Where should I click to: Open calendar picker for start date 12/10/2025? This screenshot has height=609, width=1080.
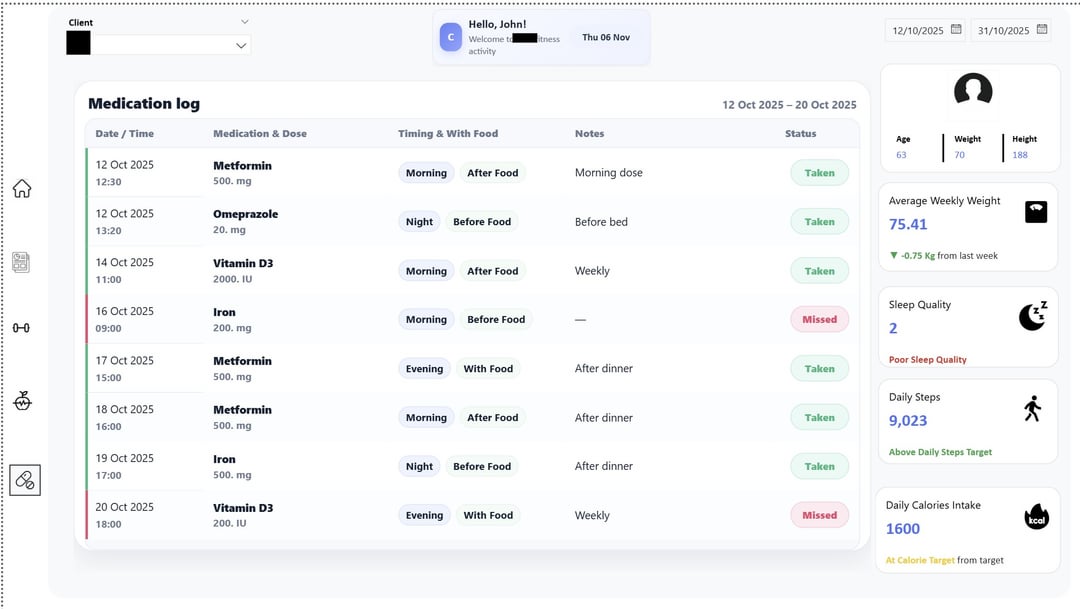(956, 30)
